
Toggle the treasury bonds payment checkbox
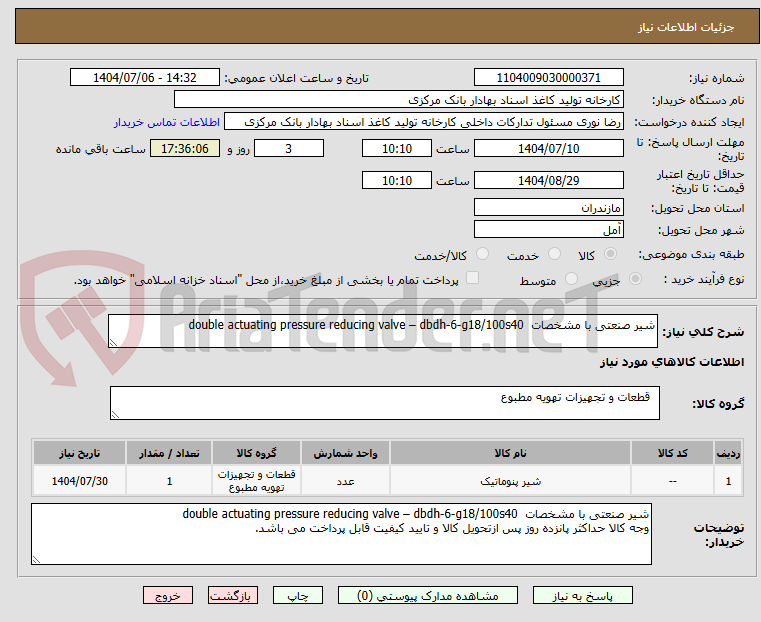tap(473, 280)
